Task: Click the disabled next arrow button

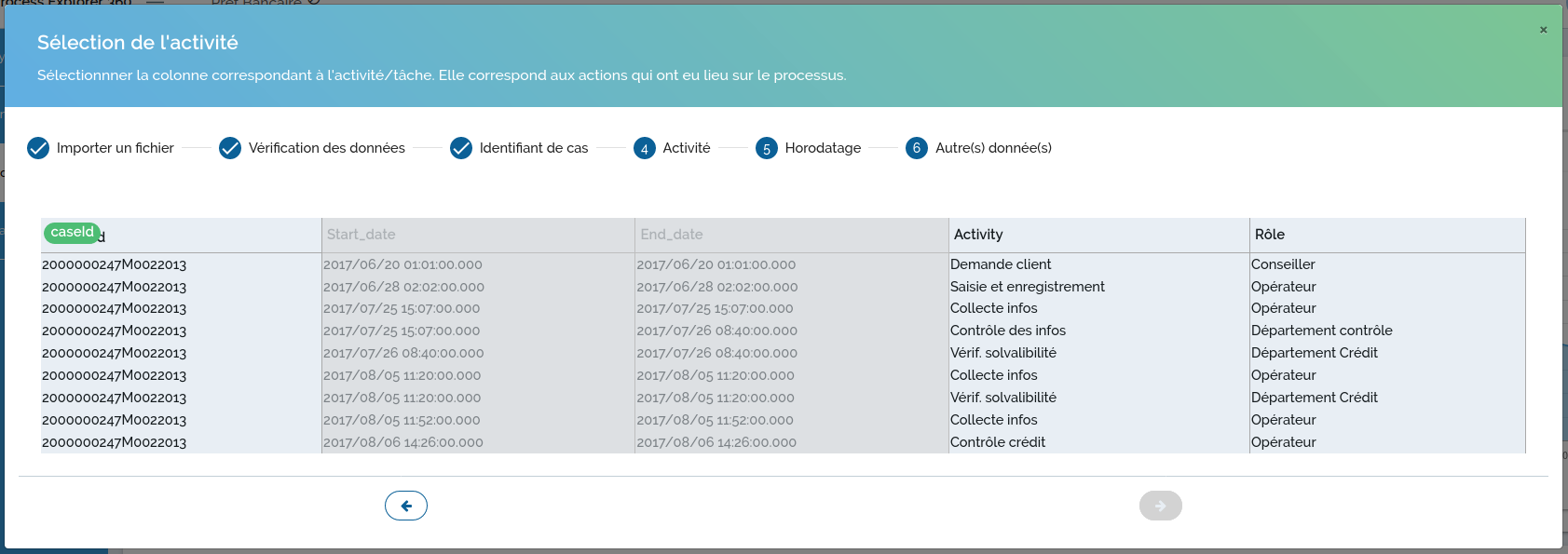Action: click(x=1160, y=506)
